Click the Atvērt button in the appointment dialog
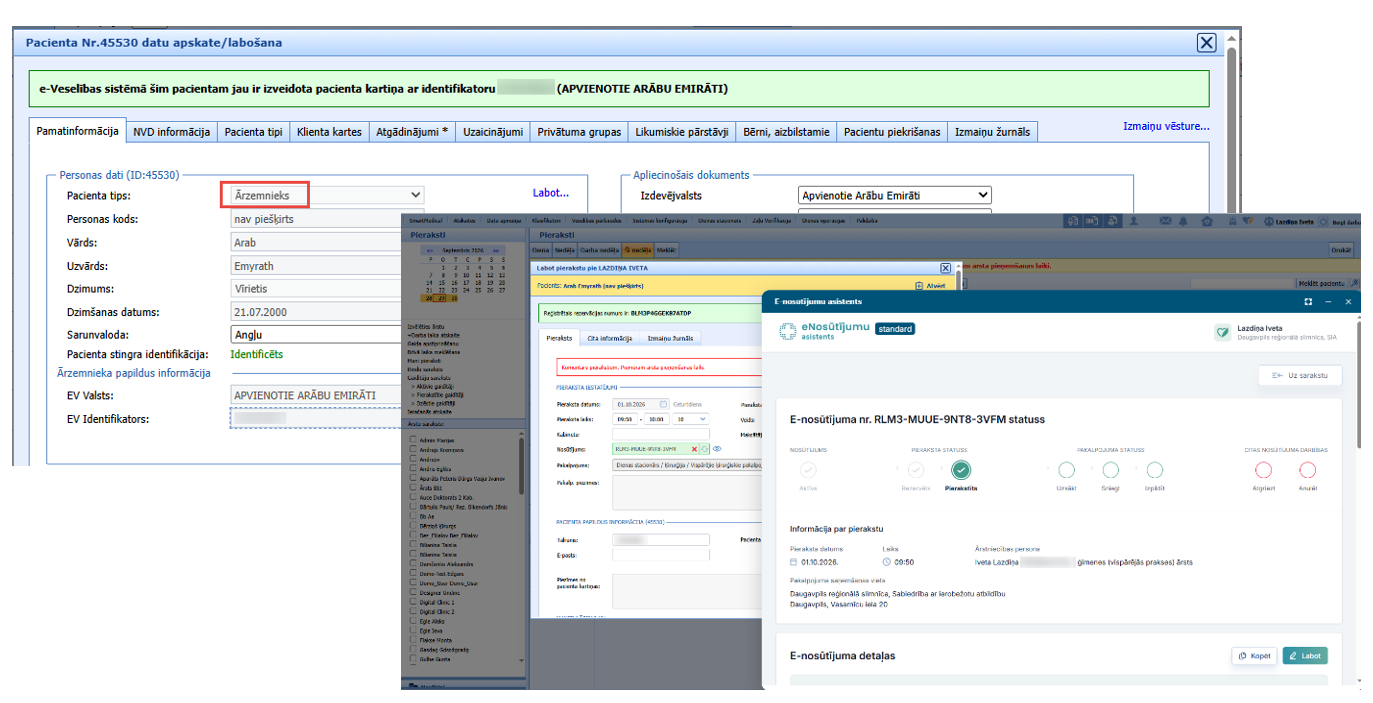This screenshot has height=703, width=1373. pos(930,286)
